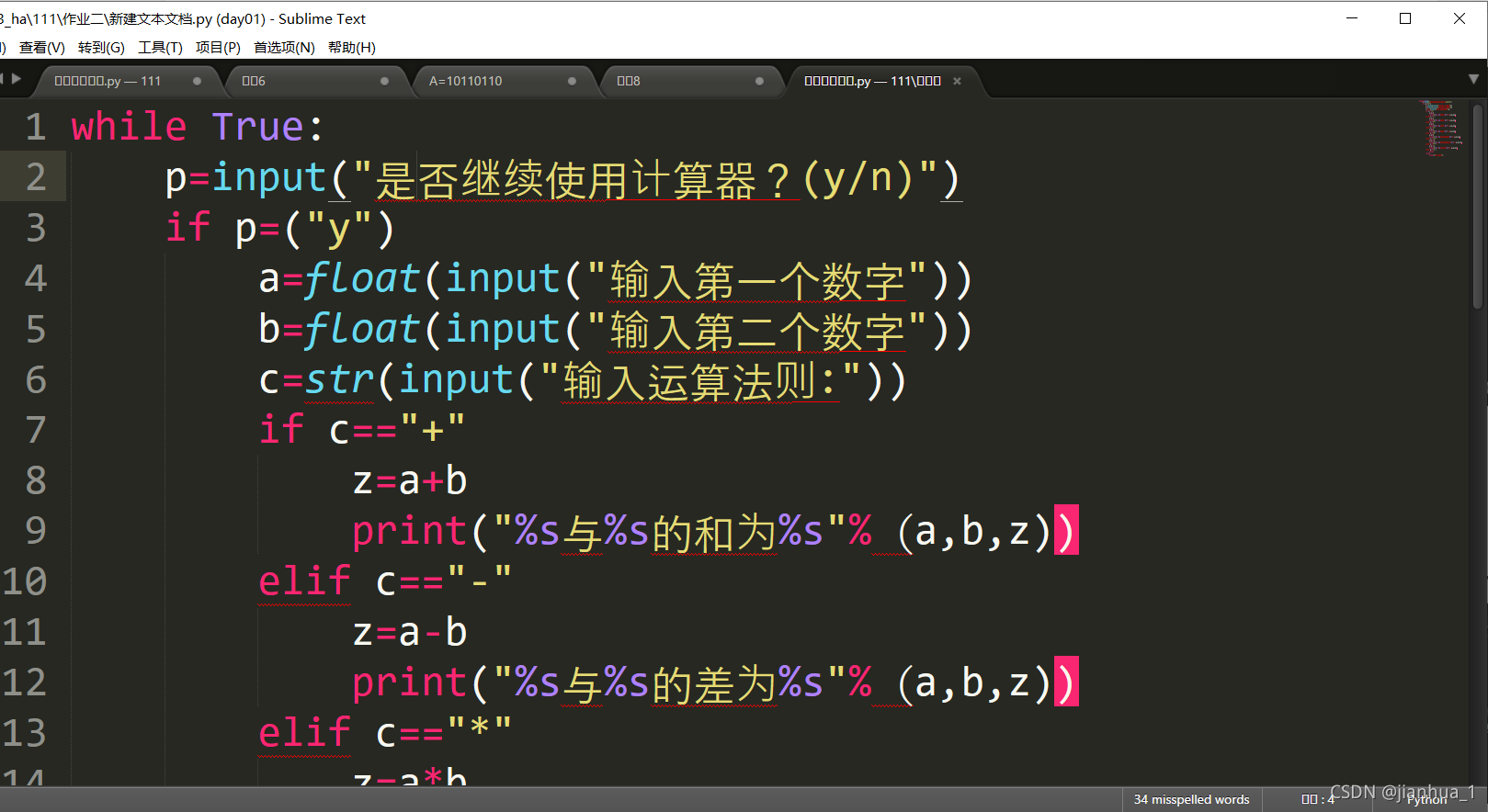Close the Sublime Text window
1488x812 pixels.
1460,18
